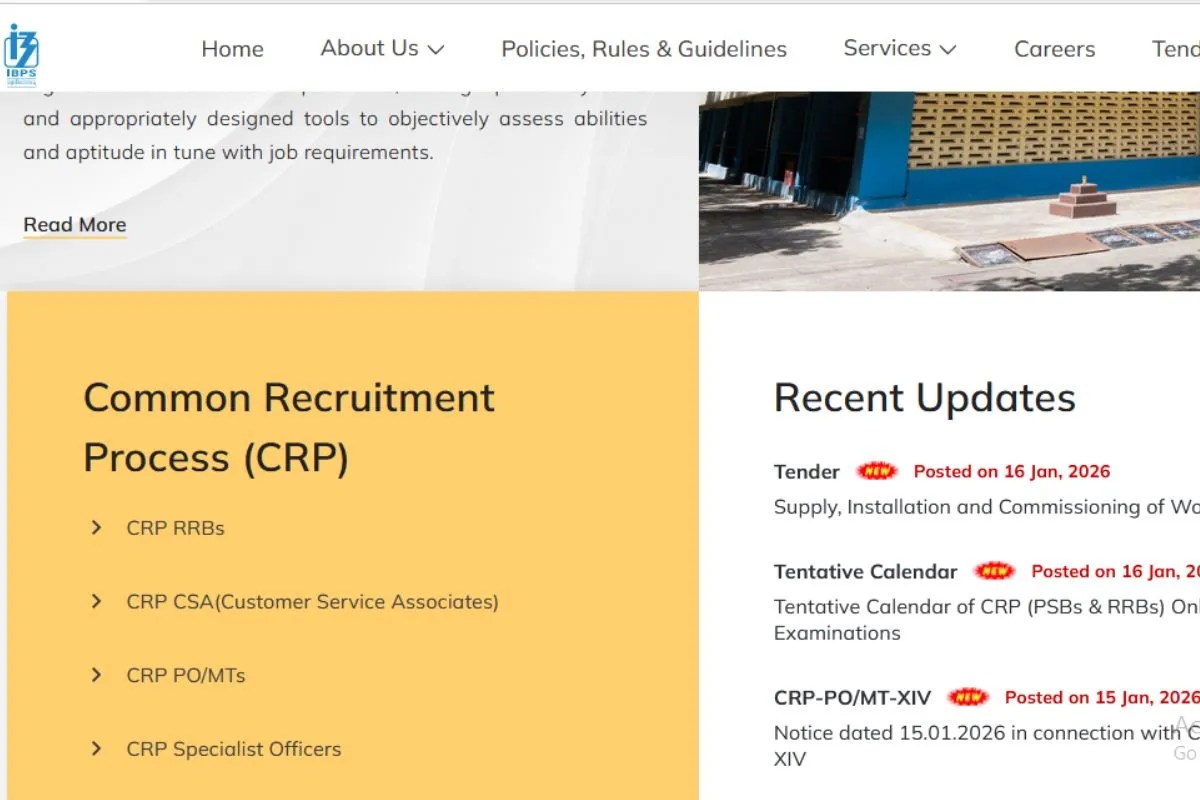The height and width of the screenshot is (800, 1200).
Task: Open the Services dropdown
Action: 897,48
